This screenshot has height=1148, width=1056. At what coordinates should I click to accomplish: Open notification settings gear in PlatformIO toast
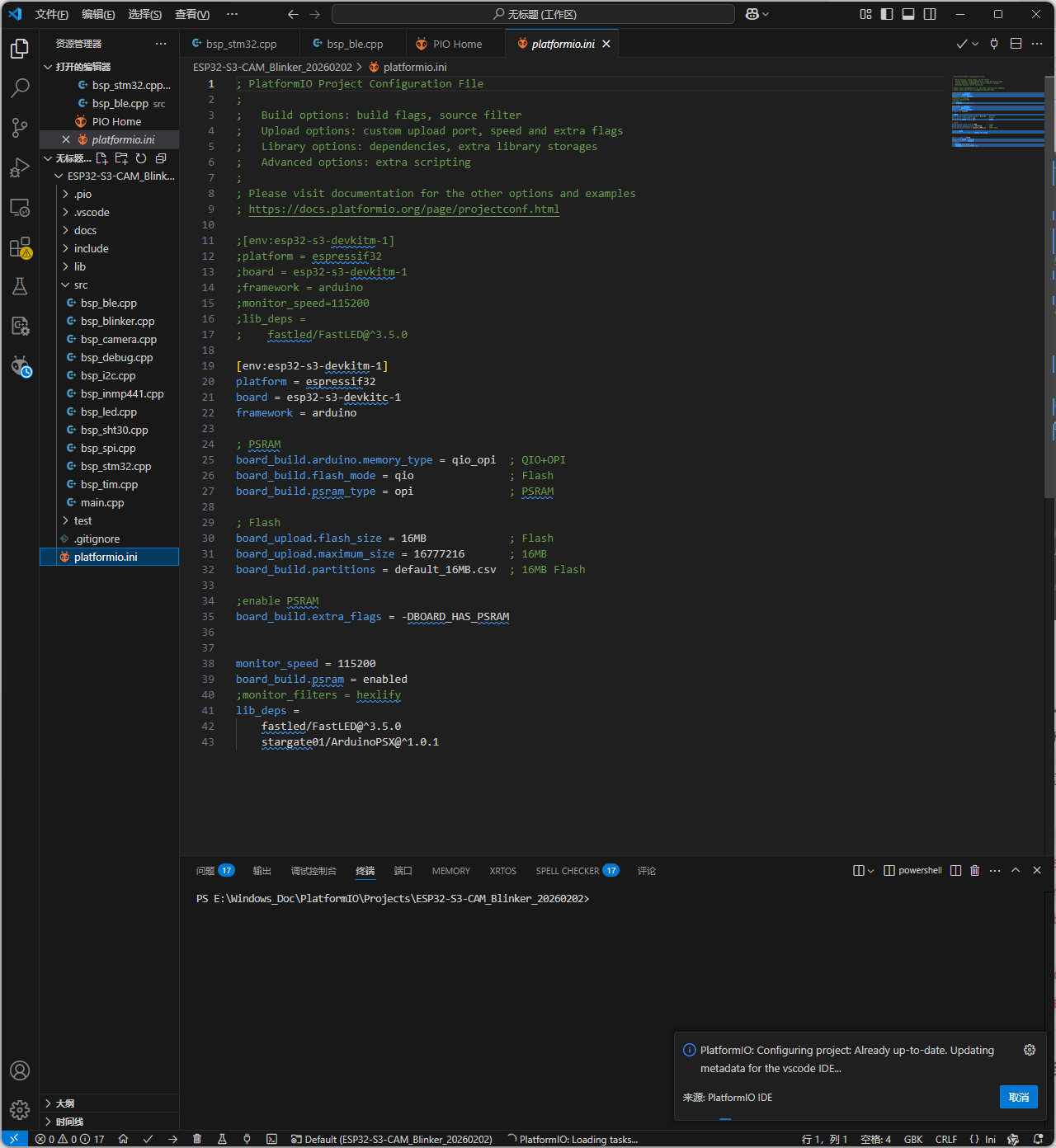(x=1030, y=1050)
